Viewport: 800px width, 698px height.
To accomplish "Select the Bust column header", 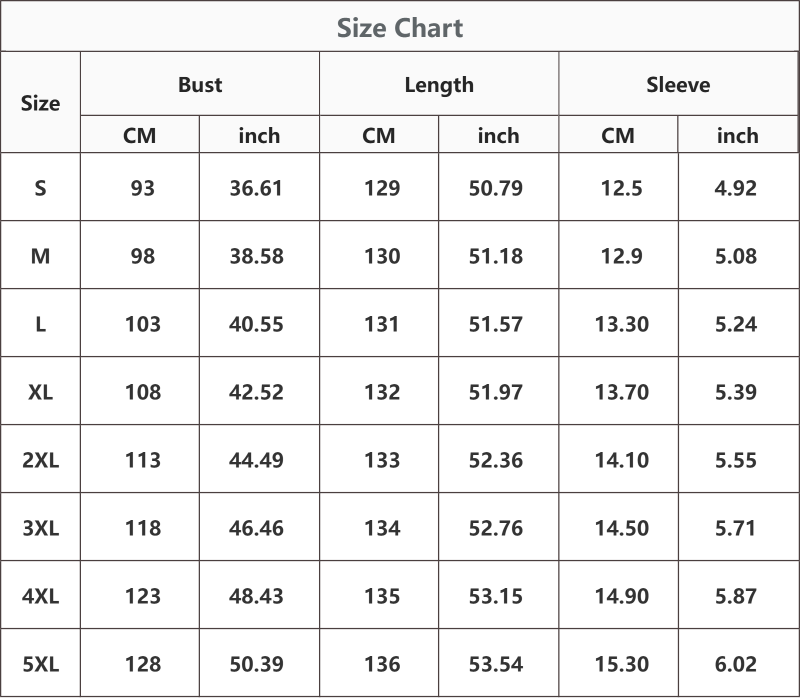I will (x=200, y=85).
